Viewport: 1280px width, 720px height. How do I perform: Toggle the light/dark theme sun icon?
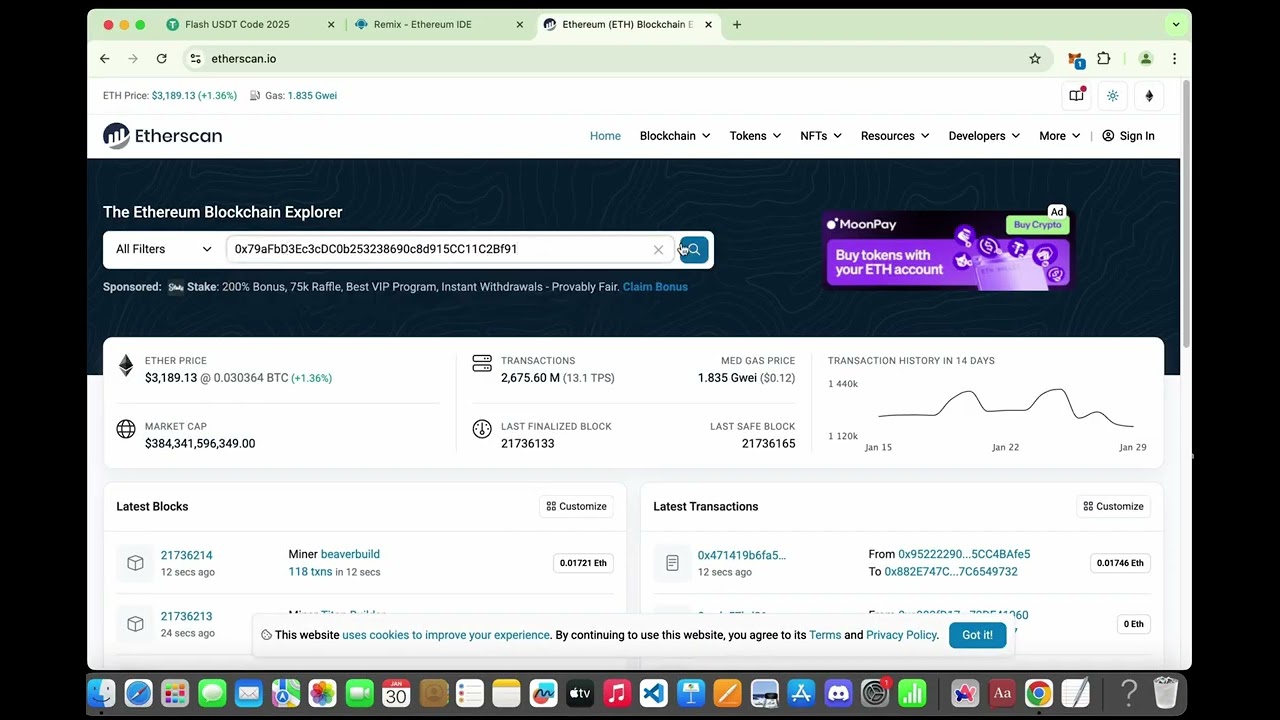[1113, 96]
